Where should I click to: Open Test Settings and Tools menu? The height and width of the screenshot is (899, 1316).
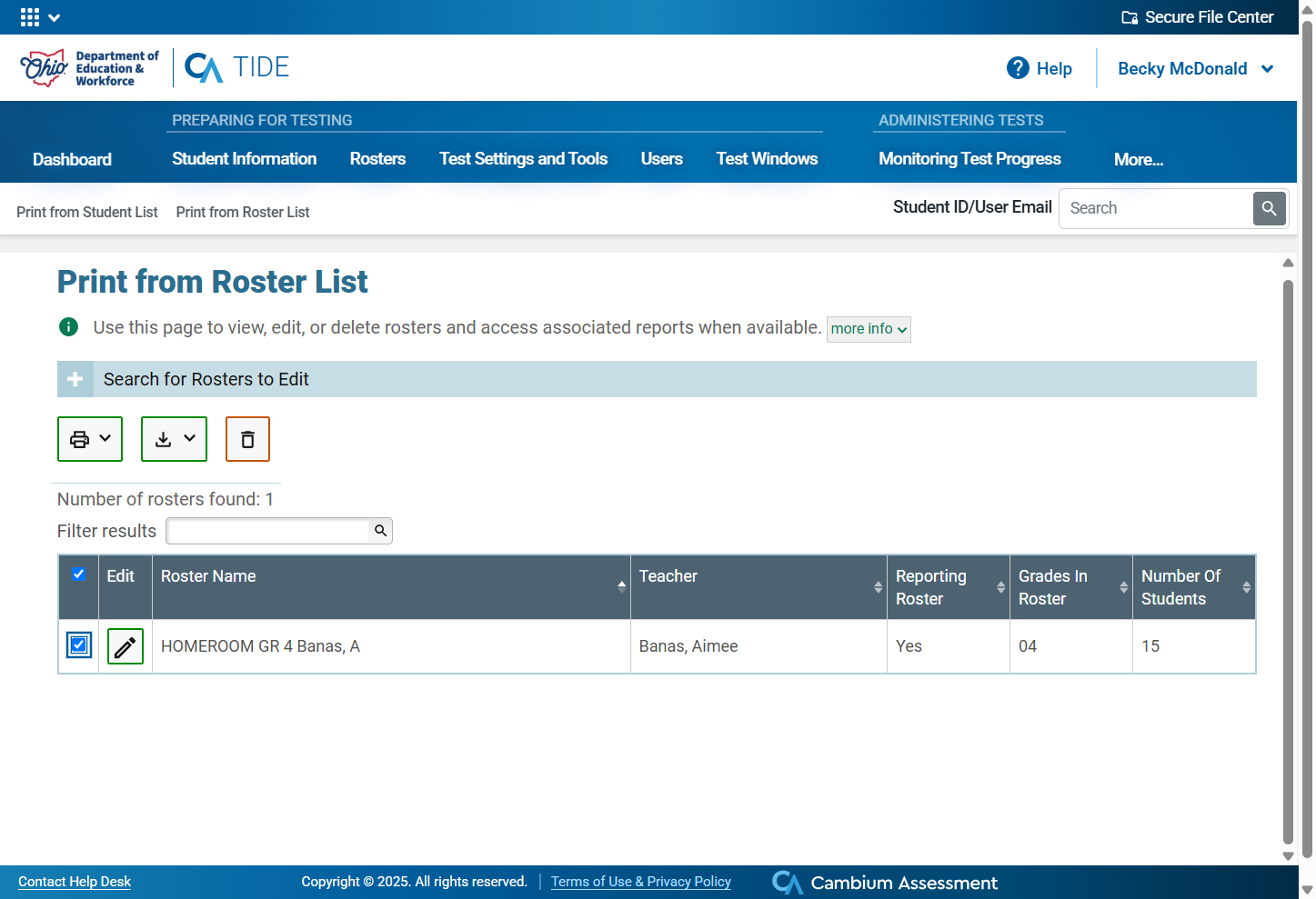[523, 158]
